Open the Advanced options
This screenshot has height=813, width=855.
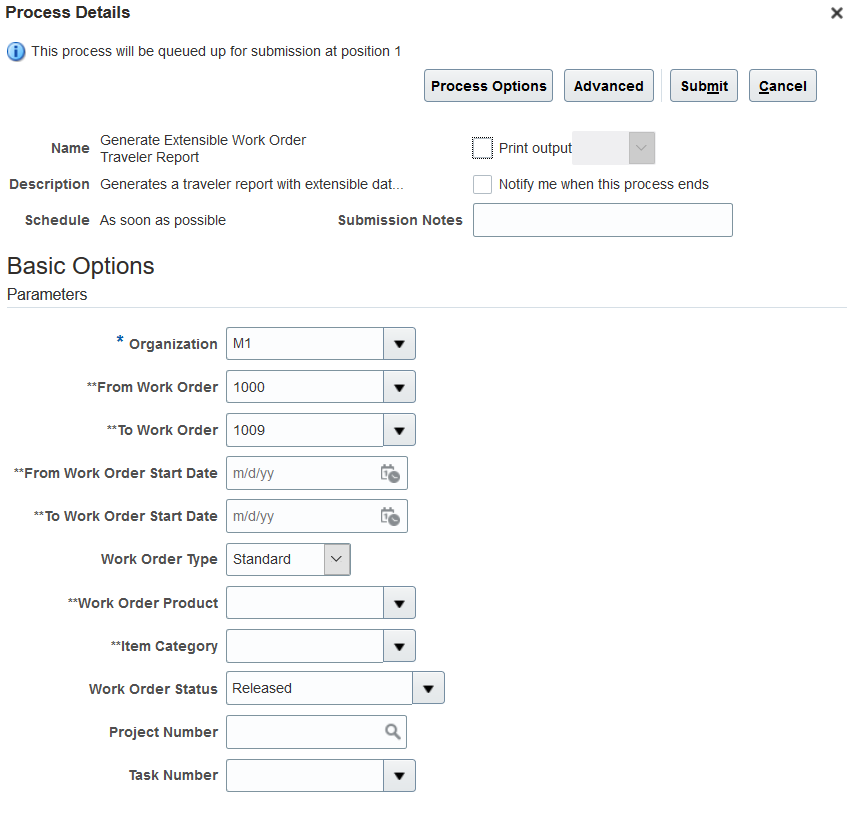(x=608, y=86)
